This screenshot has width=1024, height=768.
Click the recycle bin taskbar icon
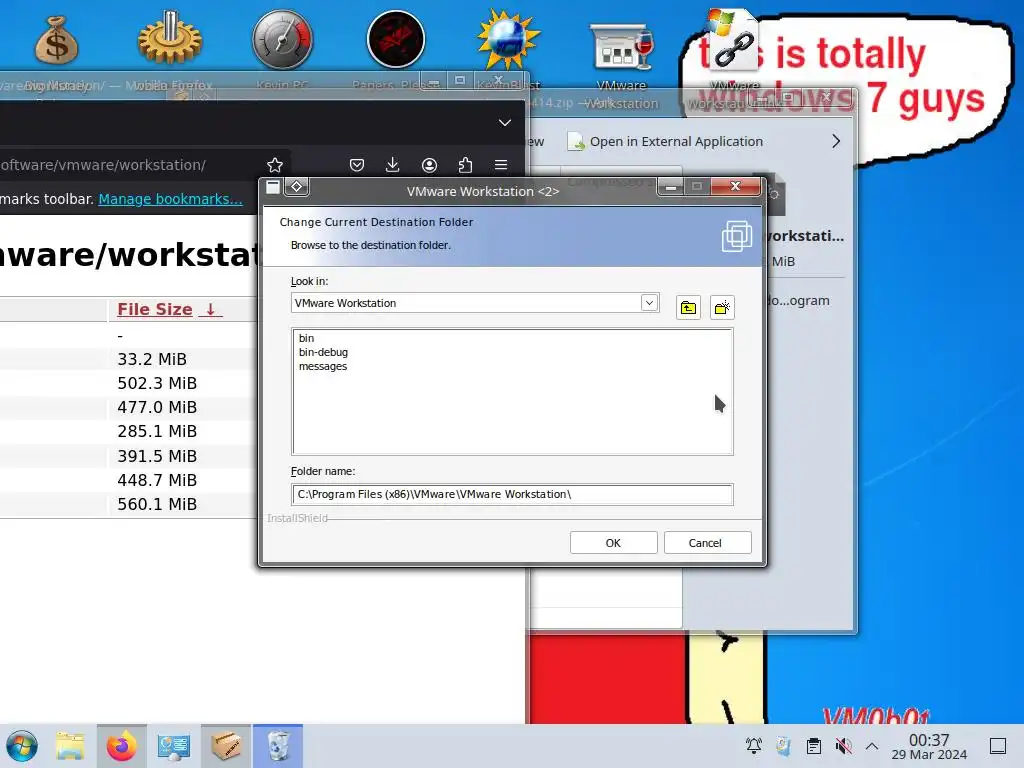pos(278,746)
